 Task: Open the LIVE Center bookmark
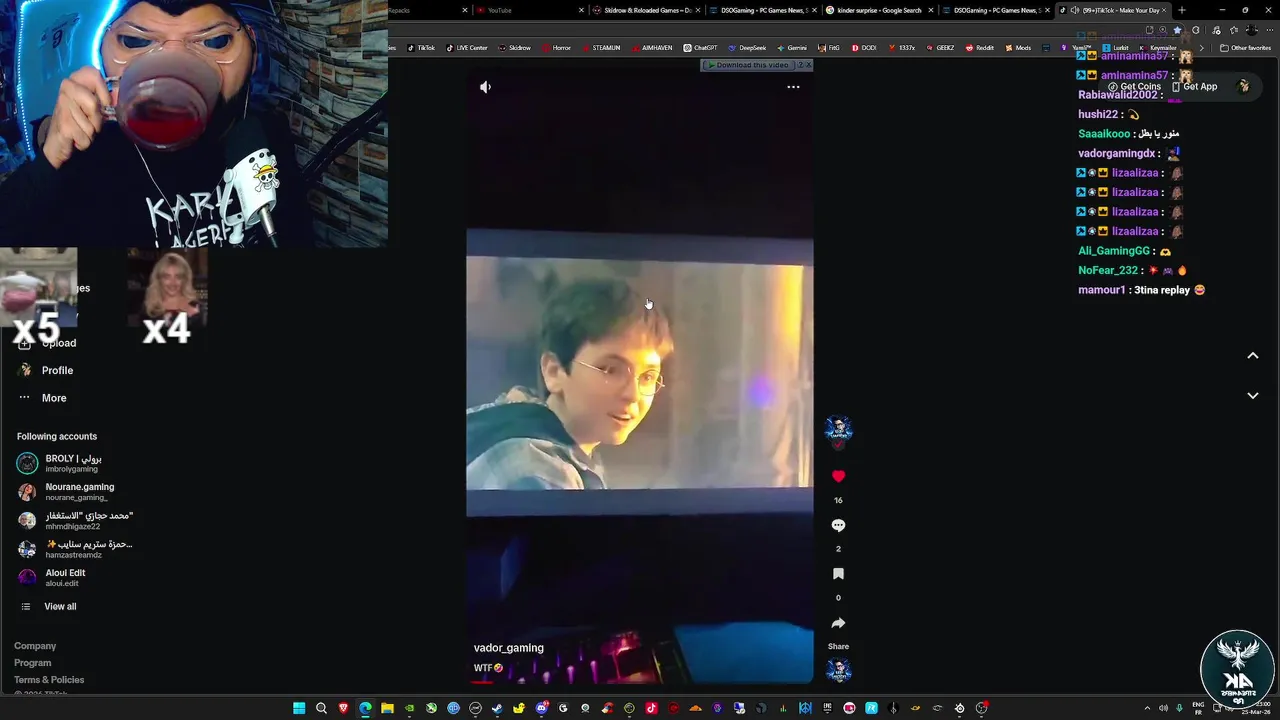[466, 48]
